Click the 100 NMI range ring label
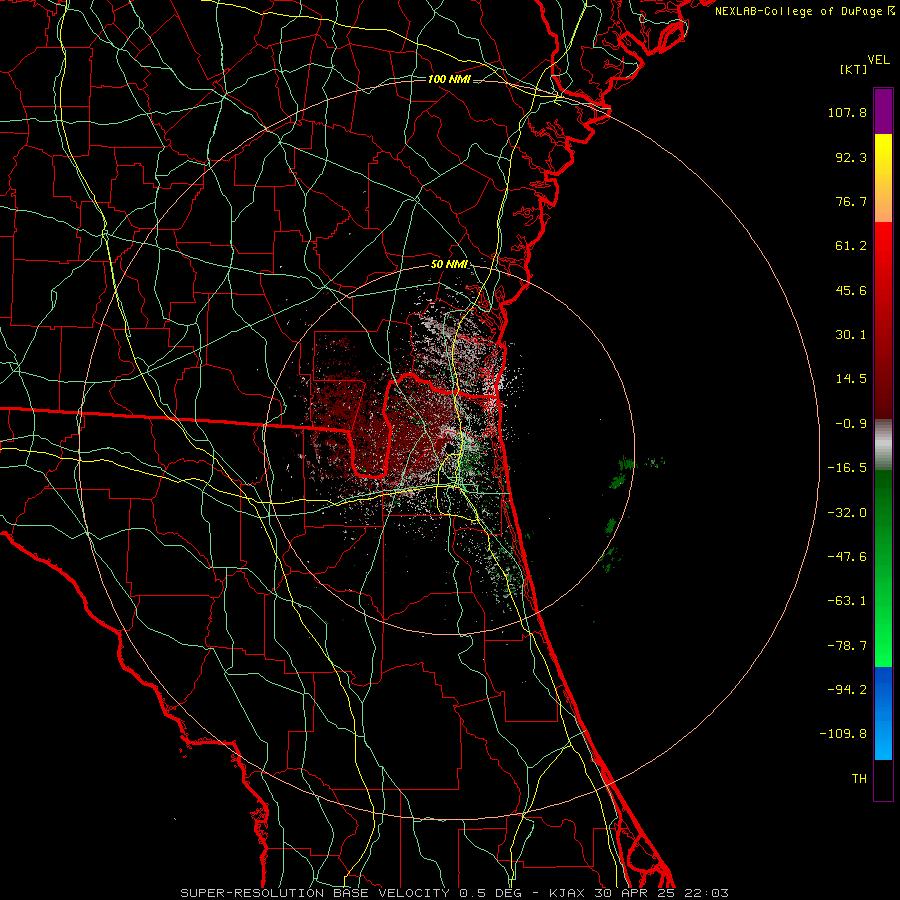 (x=449, y=79)
